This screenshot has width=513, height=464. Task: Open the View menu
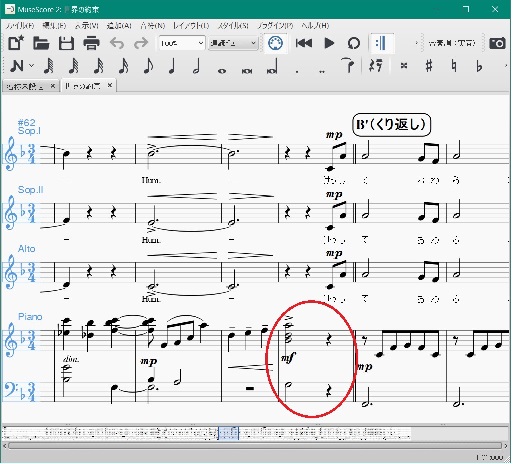[x=86, y=26]
